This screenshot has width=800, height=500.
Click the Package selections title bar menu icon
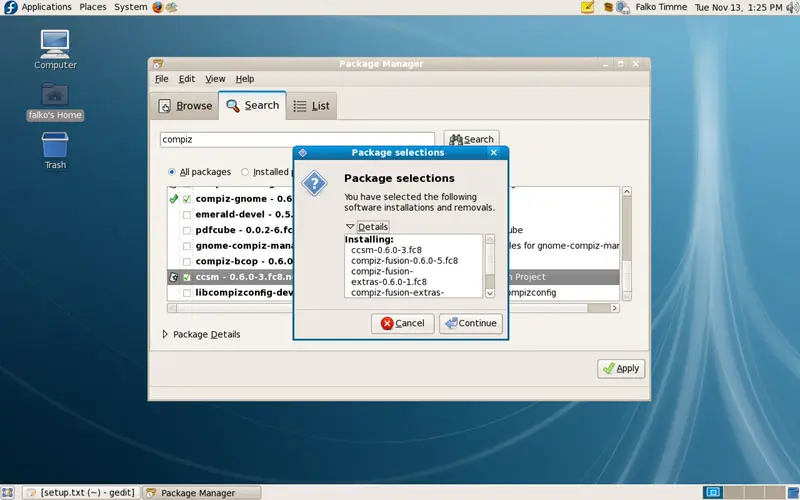pos(303,153)
